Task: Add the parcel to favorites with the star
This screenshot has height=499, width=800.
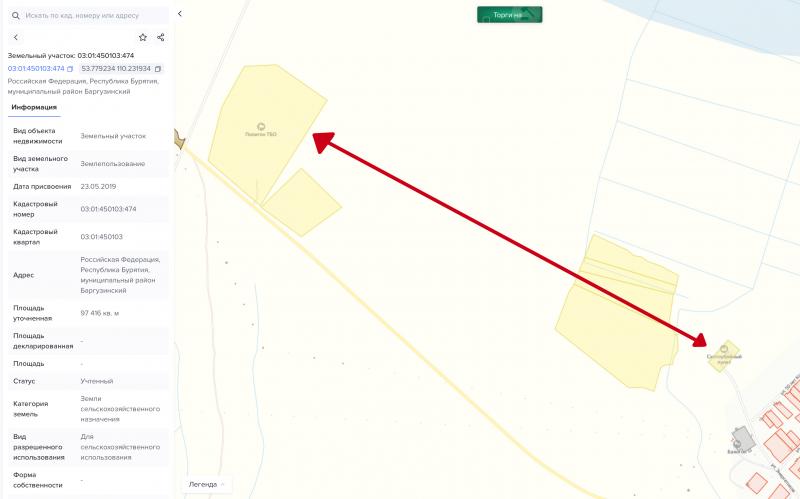Action: pyautogui.click(x=143, y=37)
